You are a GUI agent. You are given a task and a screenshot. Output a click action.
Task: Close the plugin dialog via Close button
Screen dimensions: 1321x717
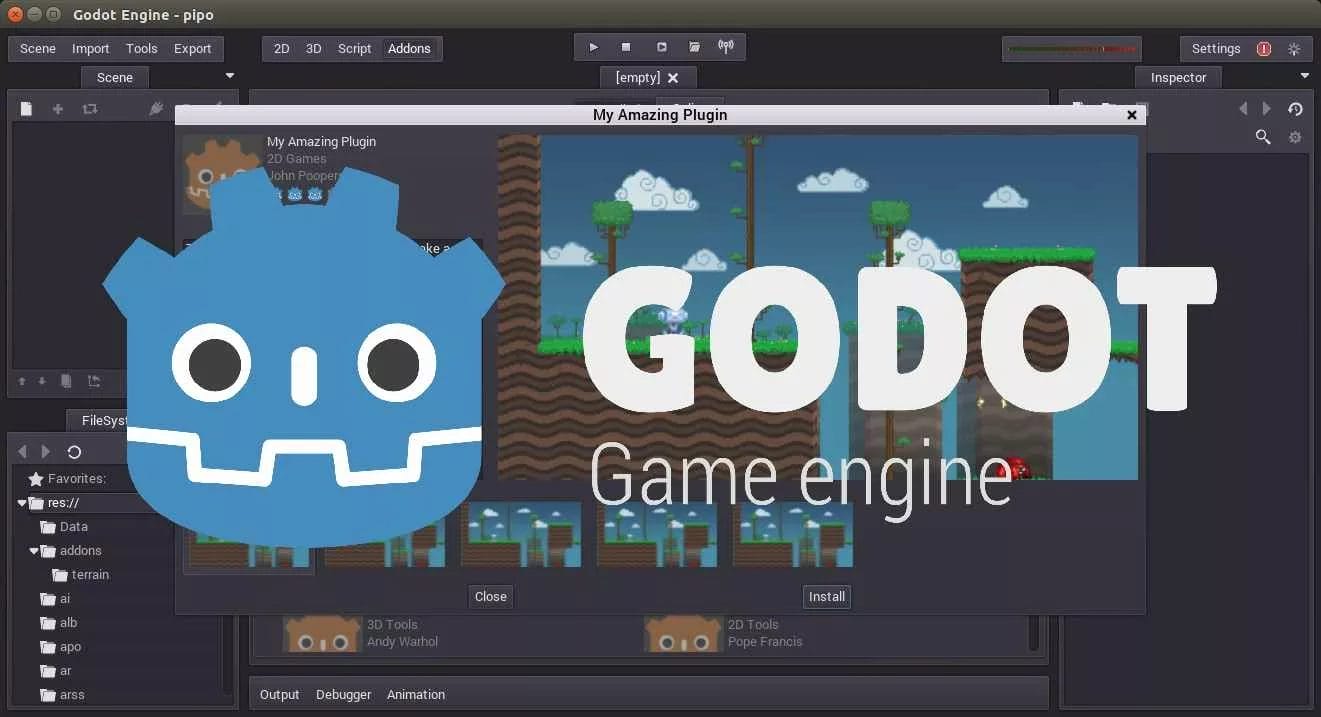click(490, 596)
